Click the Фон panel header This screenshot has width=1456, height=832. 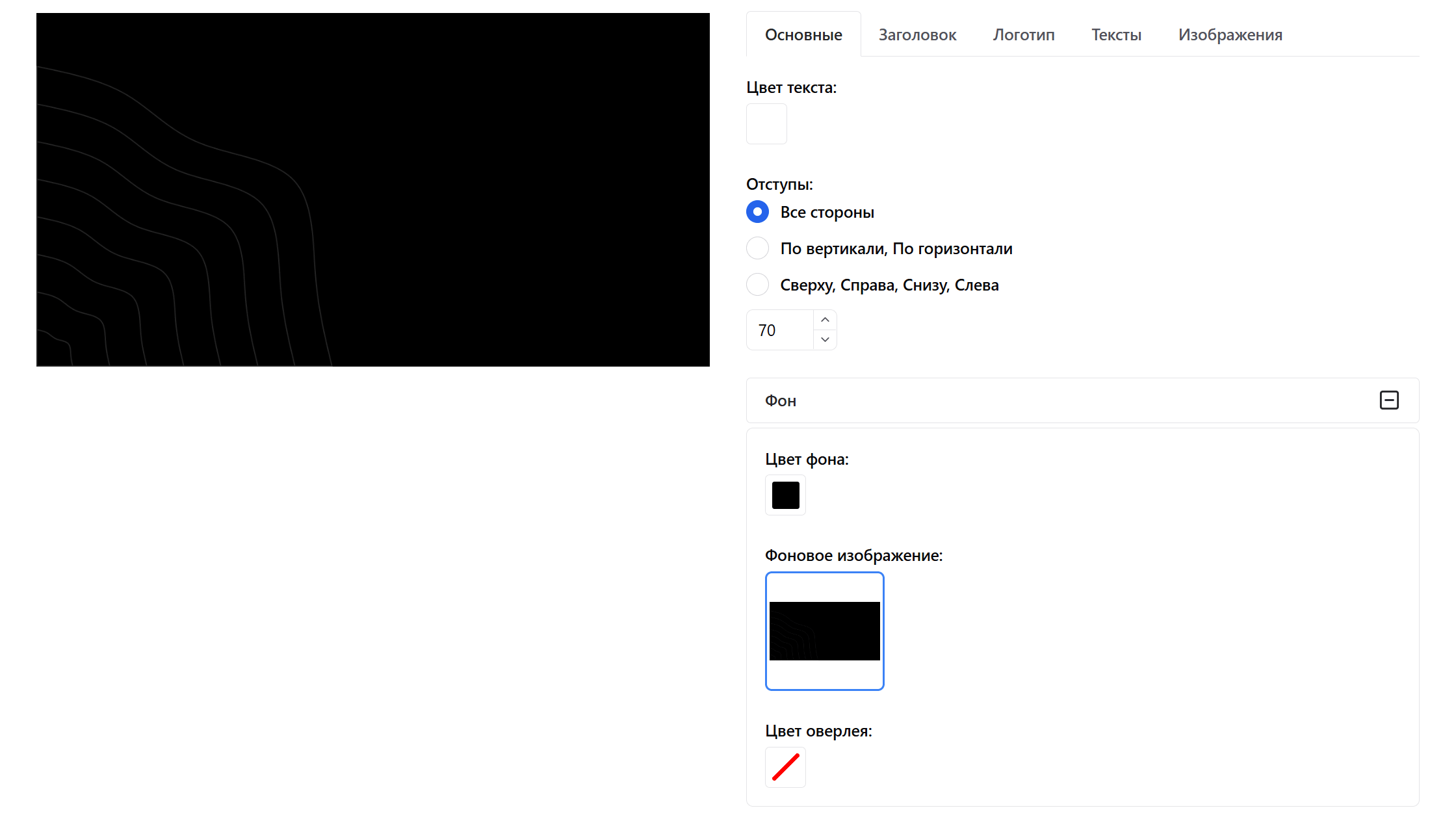[x=1040, y=400]
